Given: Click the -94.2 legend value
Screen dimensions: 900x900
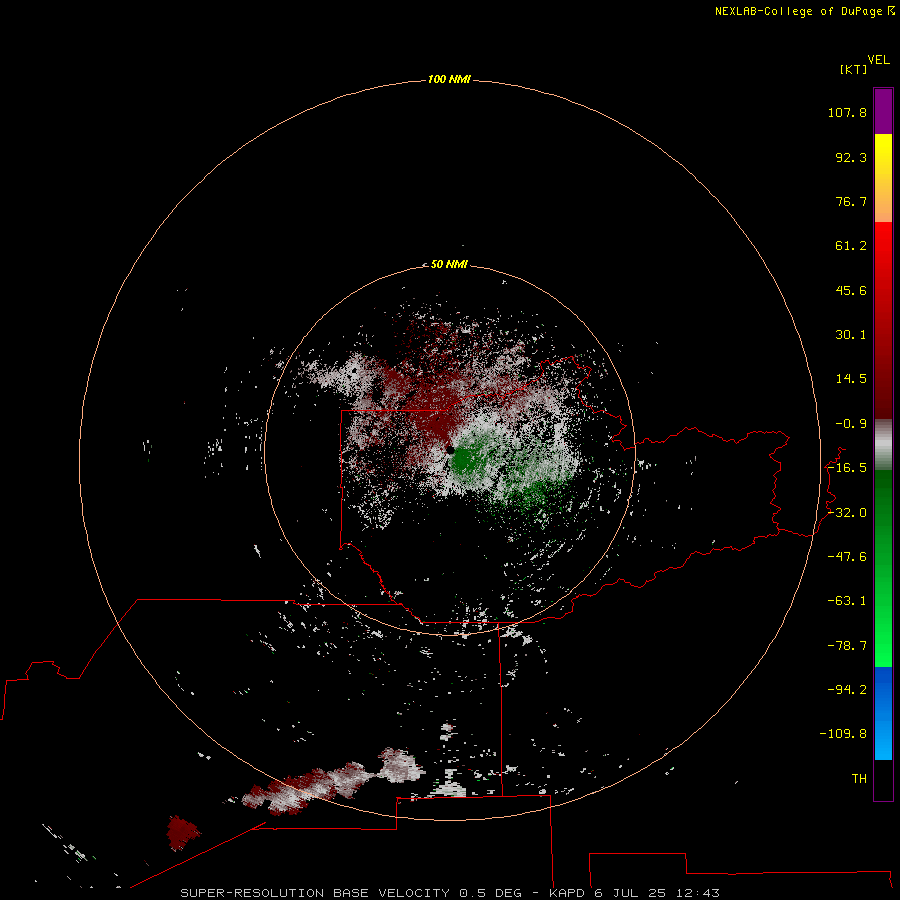Looking at the screenshot, I should click(847, 690).
